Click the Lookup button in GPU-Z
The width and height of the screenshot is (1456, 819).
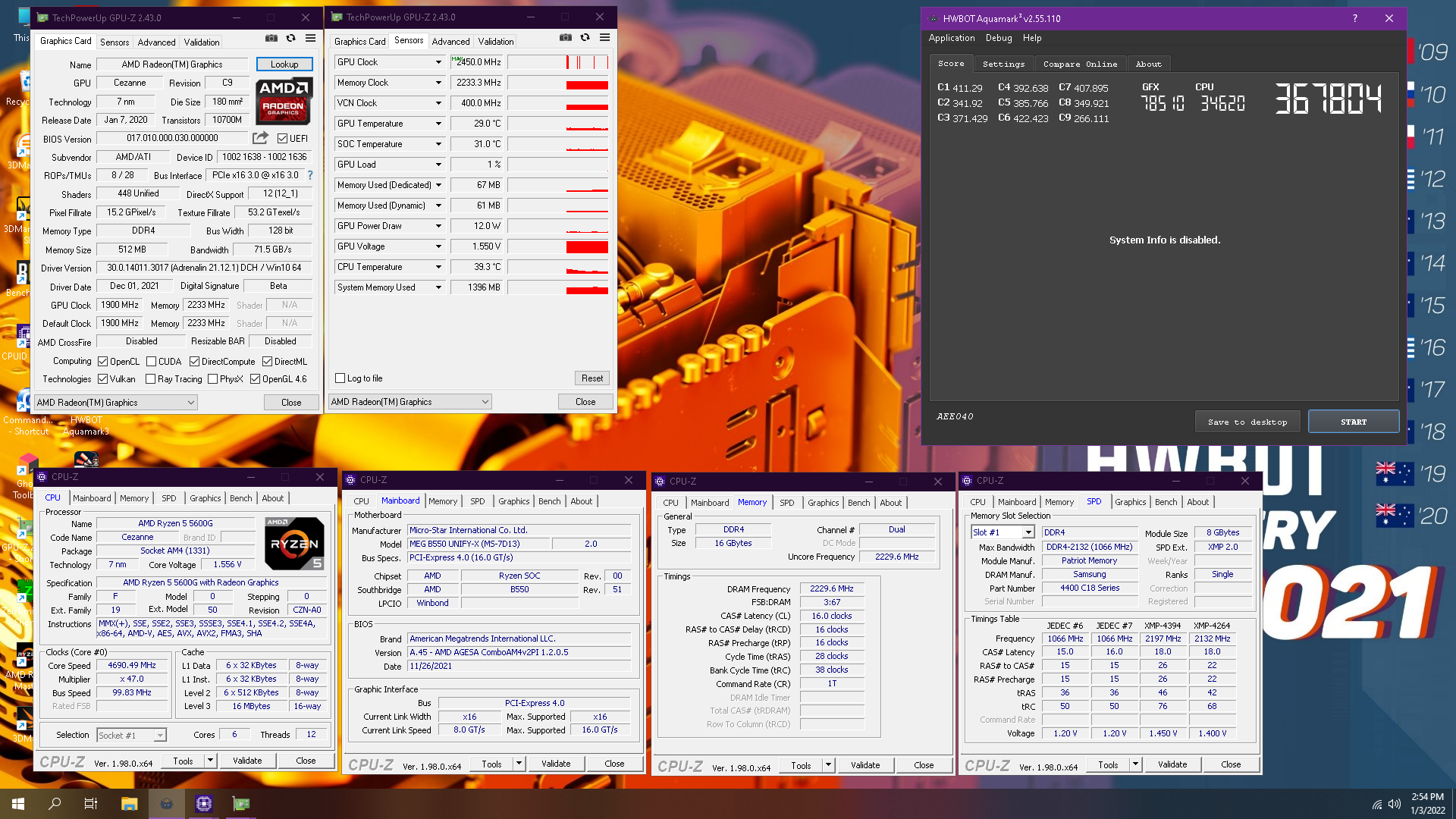pyautogui.click(x=284, y=64)
